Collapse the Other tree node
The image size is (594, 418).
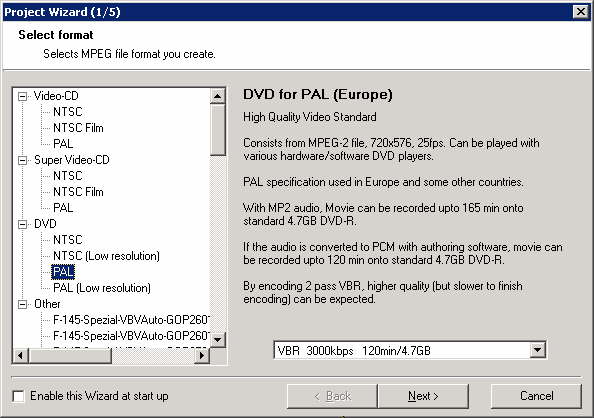tap(23, 305)
